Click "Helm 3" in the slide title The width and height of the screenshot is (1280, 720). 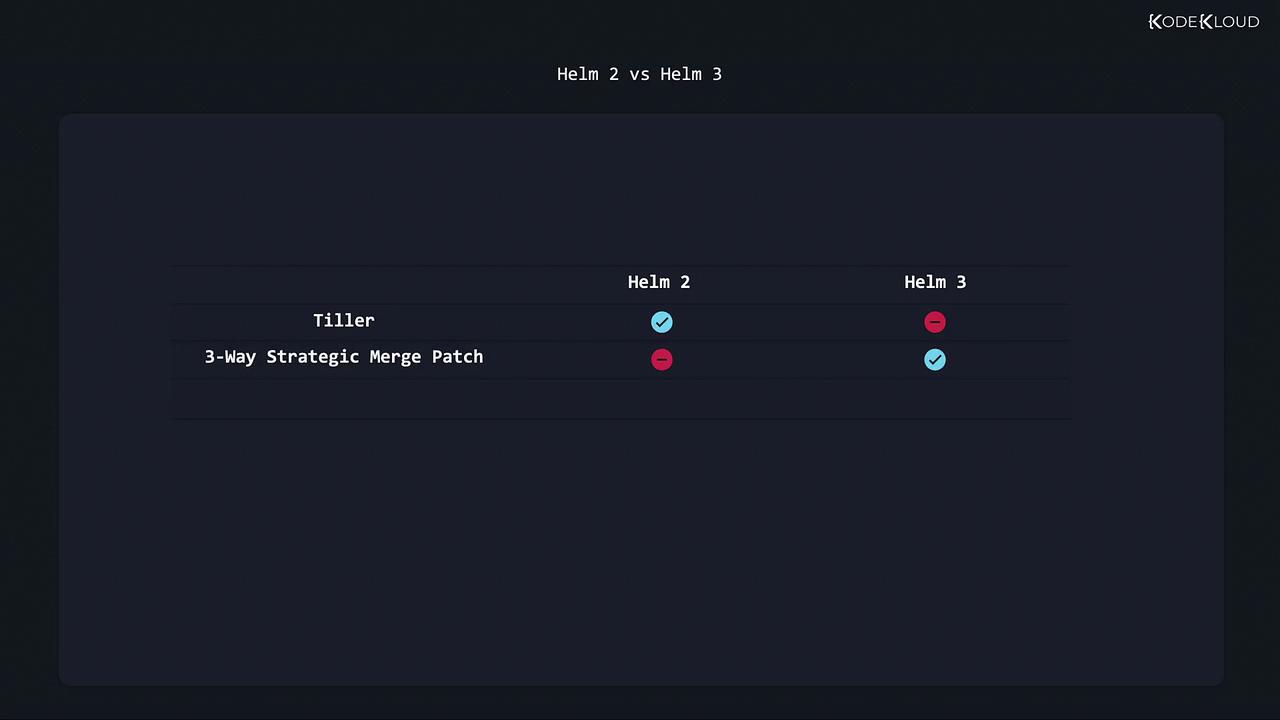pyautogui.click(x=691, y=74)
